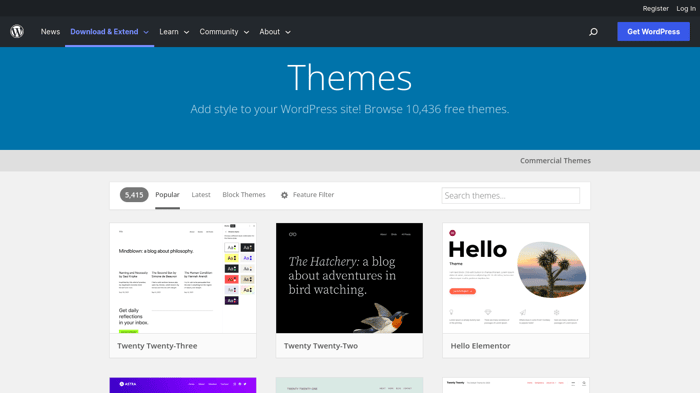Open the Commercial Themes link
This screenshot has height=393, width=700.
[x=555, y=161]
